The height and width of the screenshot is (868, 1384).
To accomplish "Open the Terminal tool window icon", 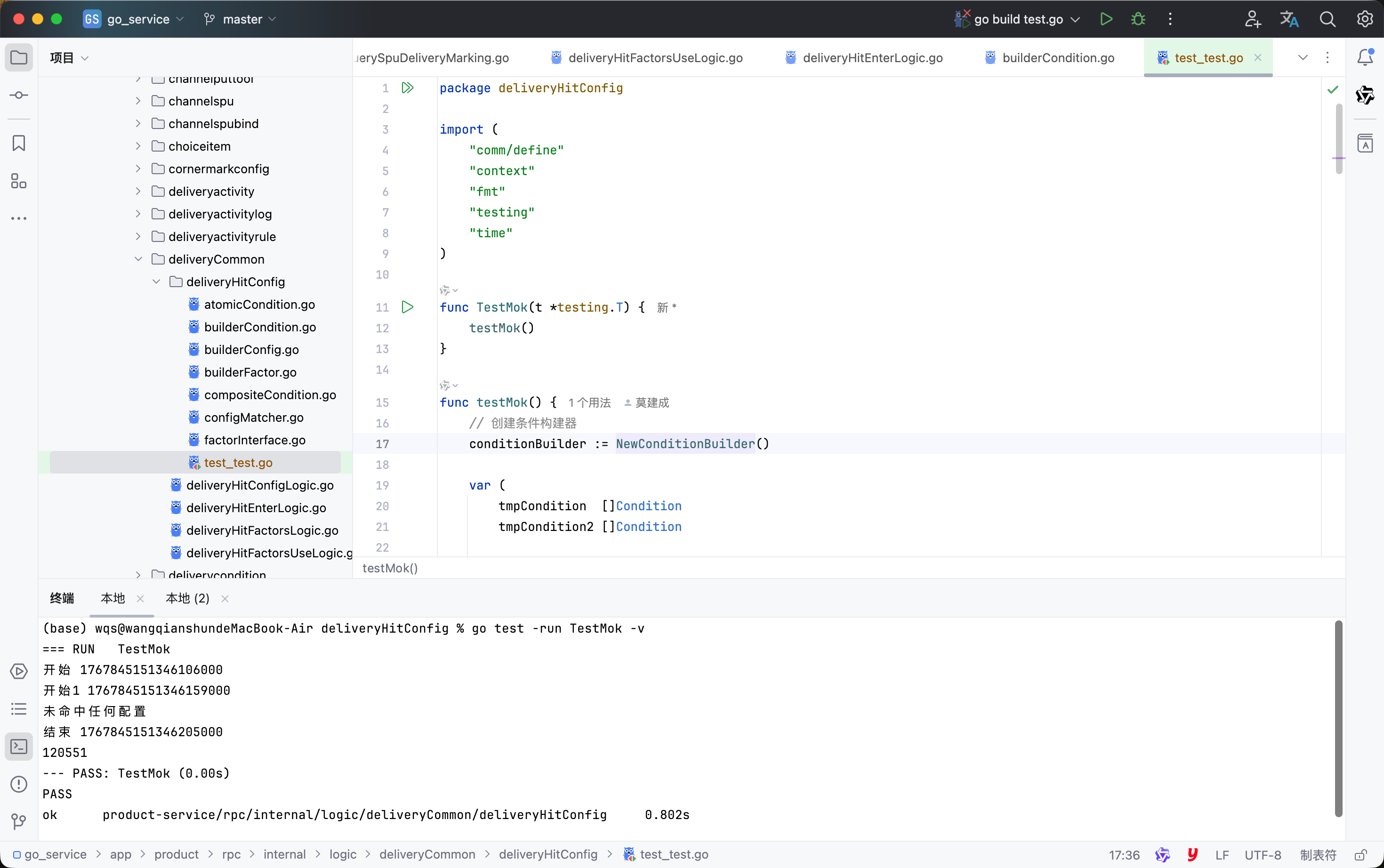I will [x=19, y=746].
